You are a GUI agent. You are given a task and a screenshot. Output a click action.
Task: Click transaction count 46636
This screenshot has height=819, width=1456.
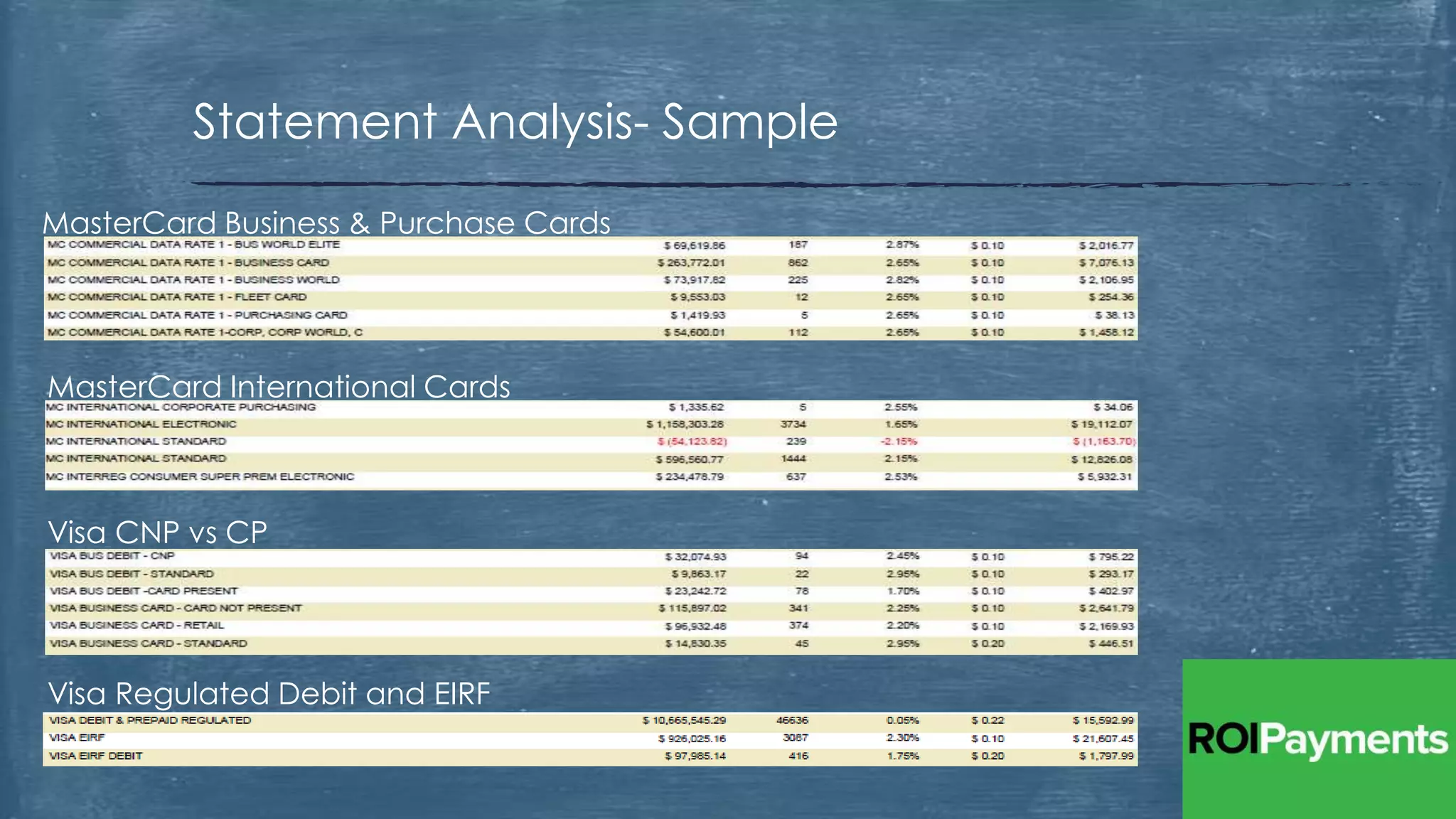(x=792, y=720)
